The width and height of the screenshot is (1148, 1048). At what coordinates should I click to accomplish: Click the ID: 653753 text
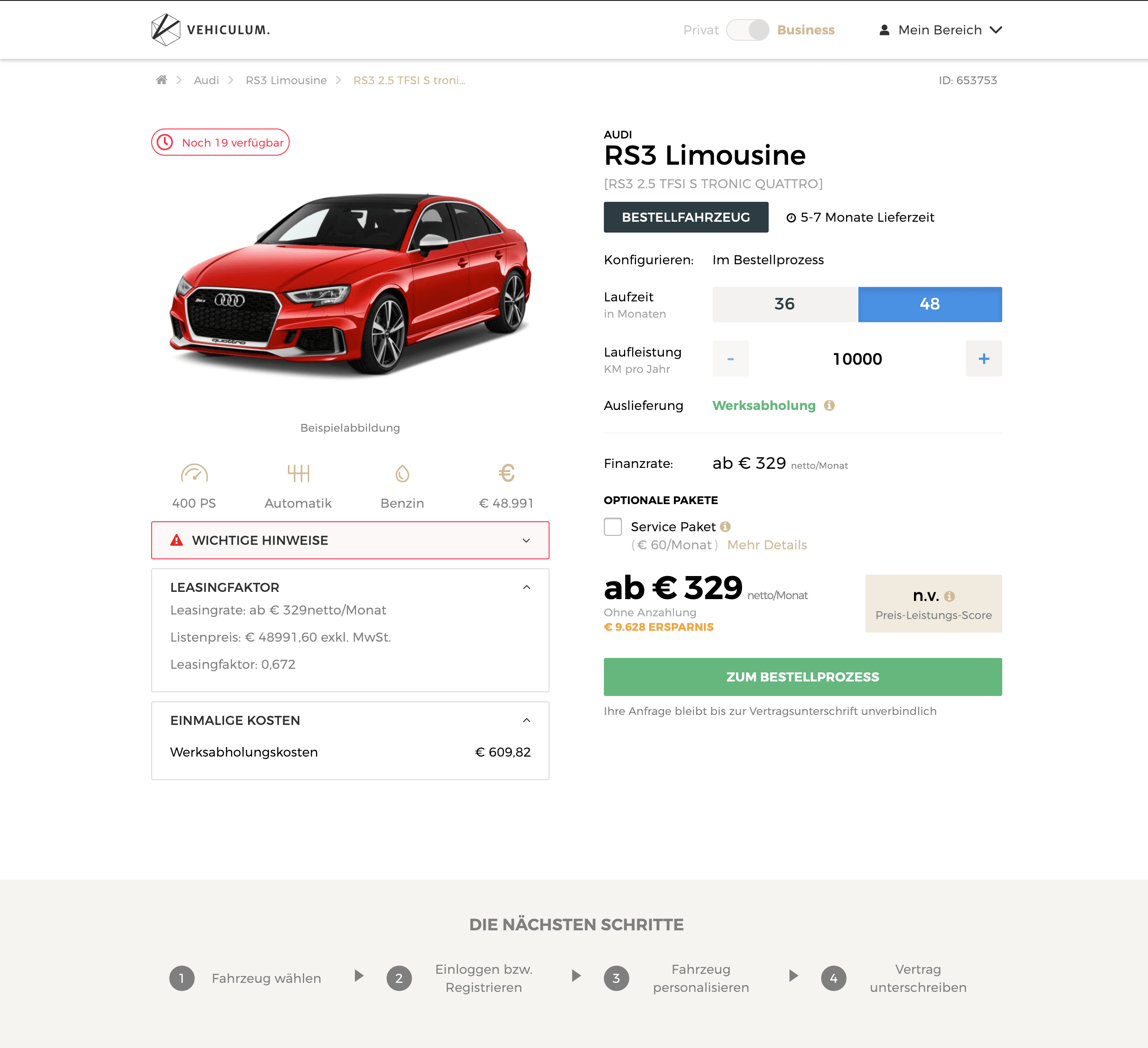(x=968, y=80)
